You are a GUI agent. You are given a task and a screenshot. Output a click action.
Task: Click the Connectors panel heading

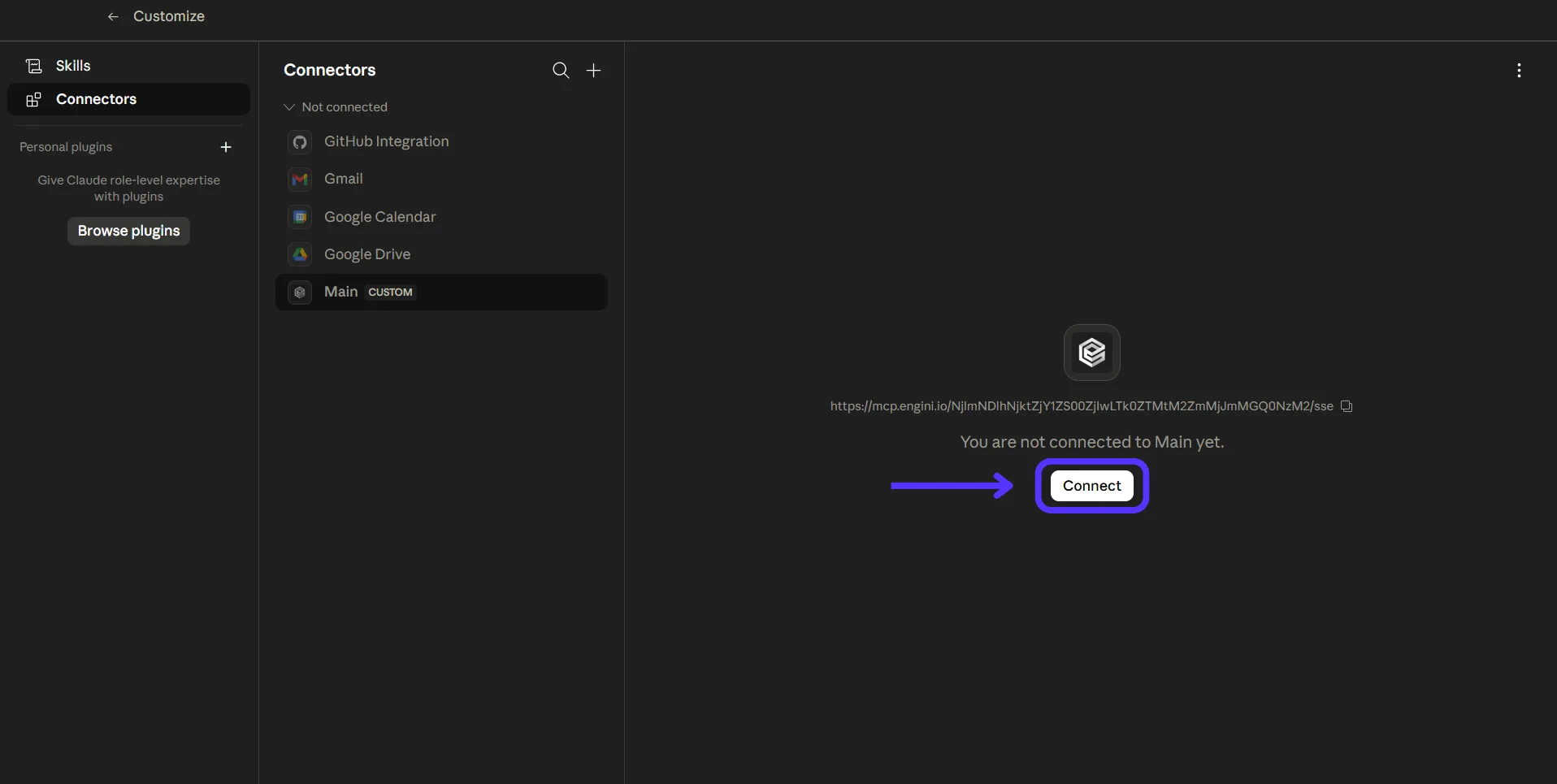[329, 70]
